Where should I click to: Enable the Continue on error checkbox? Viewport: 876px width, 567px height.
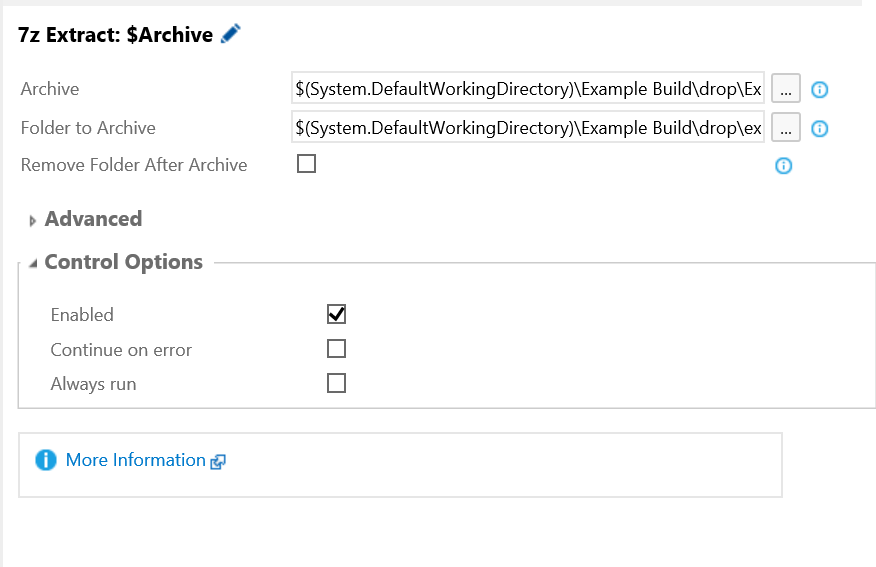tap(336, 349)
